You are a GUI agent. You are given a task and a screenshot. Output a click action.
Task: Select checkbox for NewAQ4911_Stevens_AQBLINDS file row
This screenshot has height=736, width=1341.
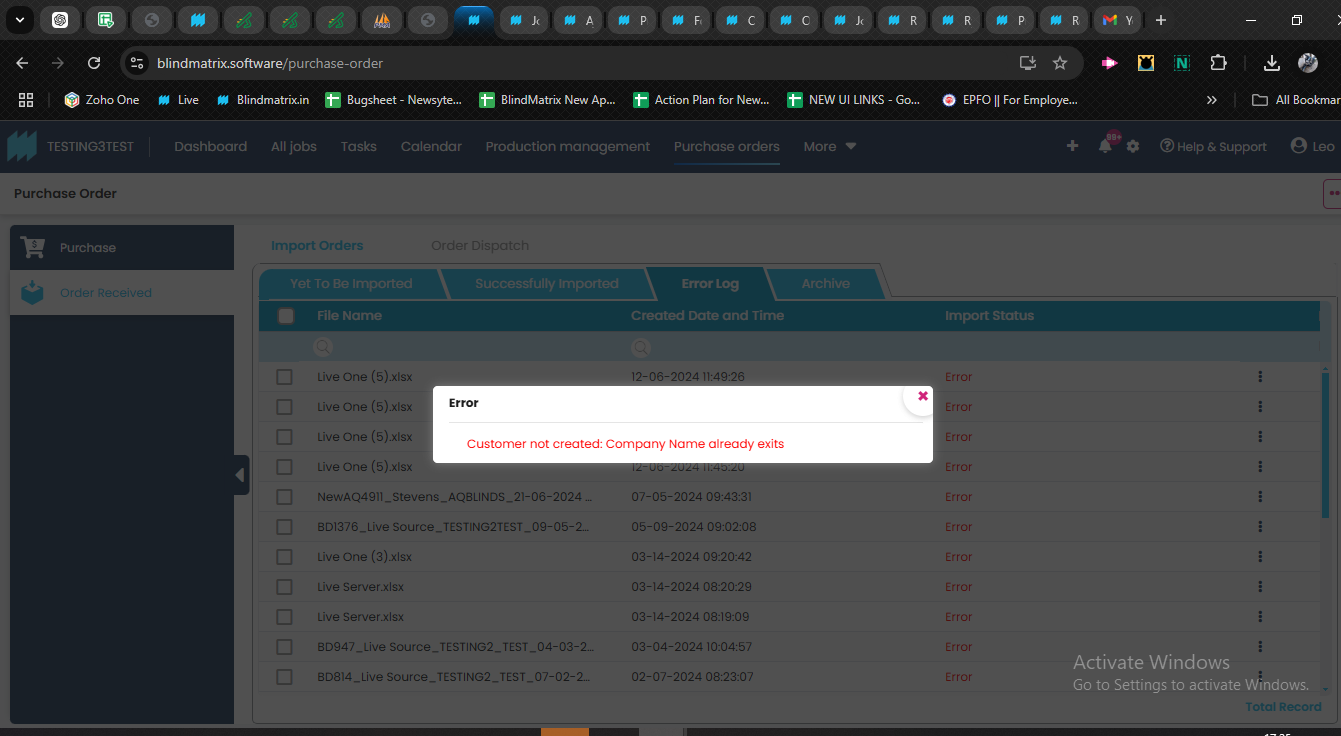click(x=285, y=497)
